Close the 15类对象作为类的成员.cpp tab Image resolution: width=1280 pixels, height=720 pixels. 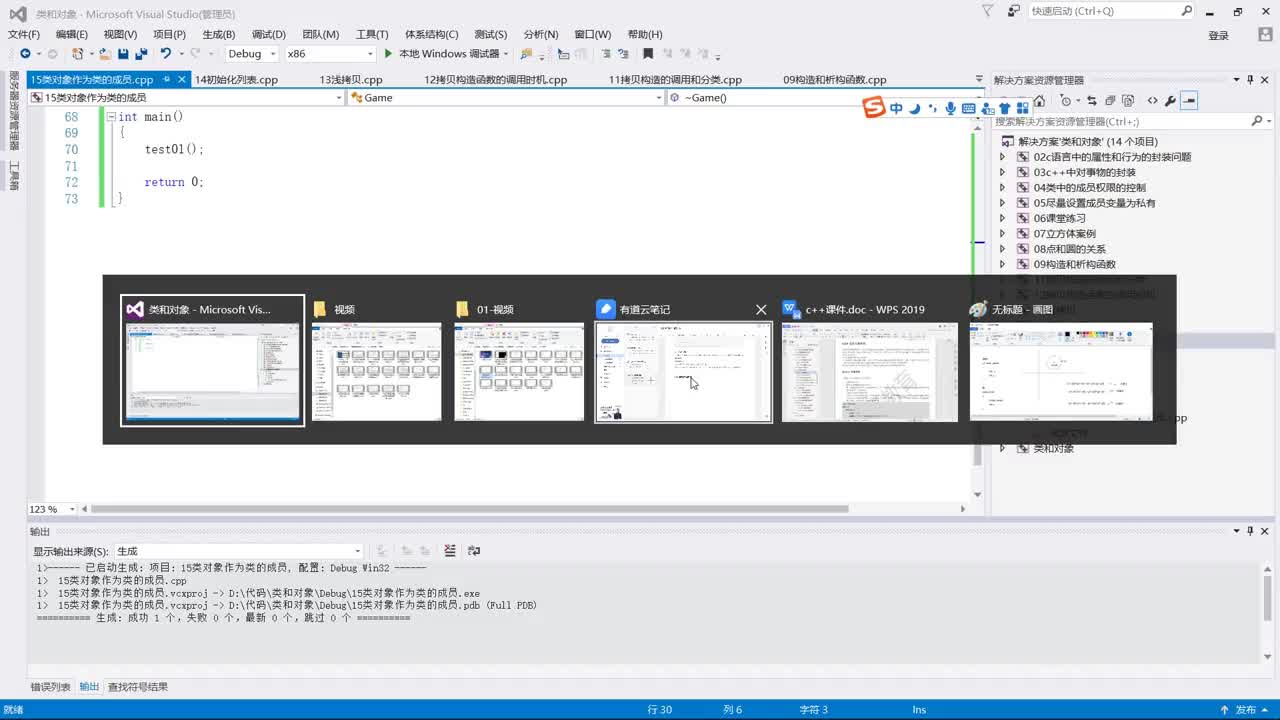click(x=182, y=79)
